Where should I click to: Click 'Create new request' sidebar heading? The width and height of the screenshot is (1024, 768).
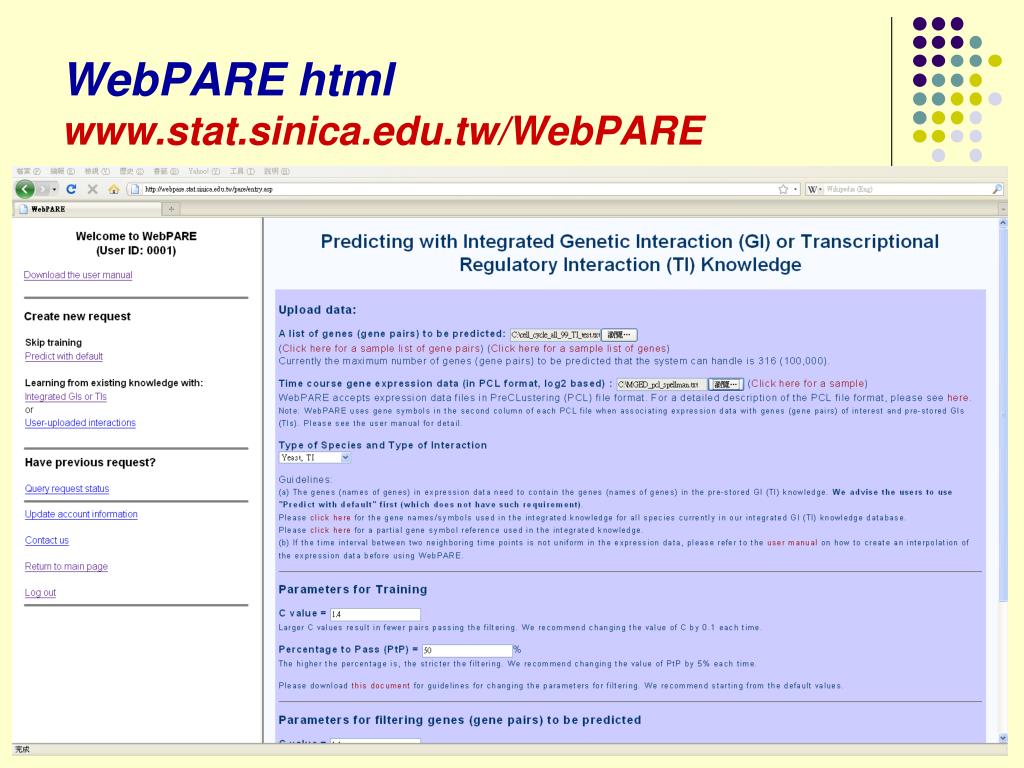[77, 317]
